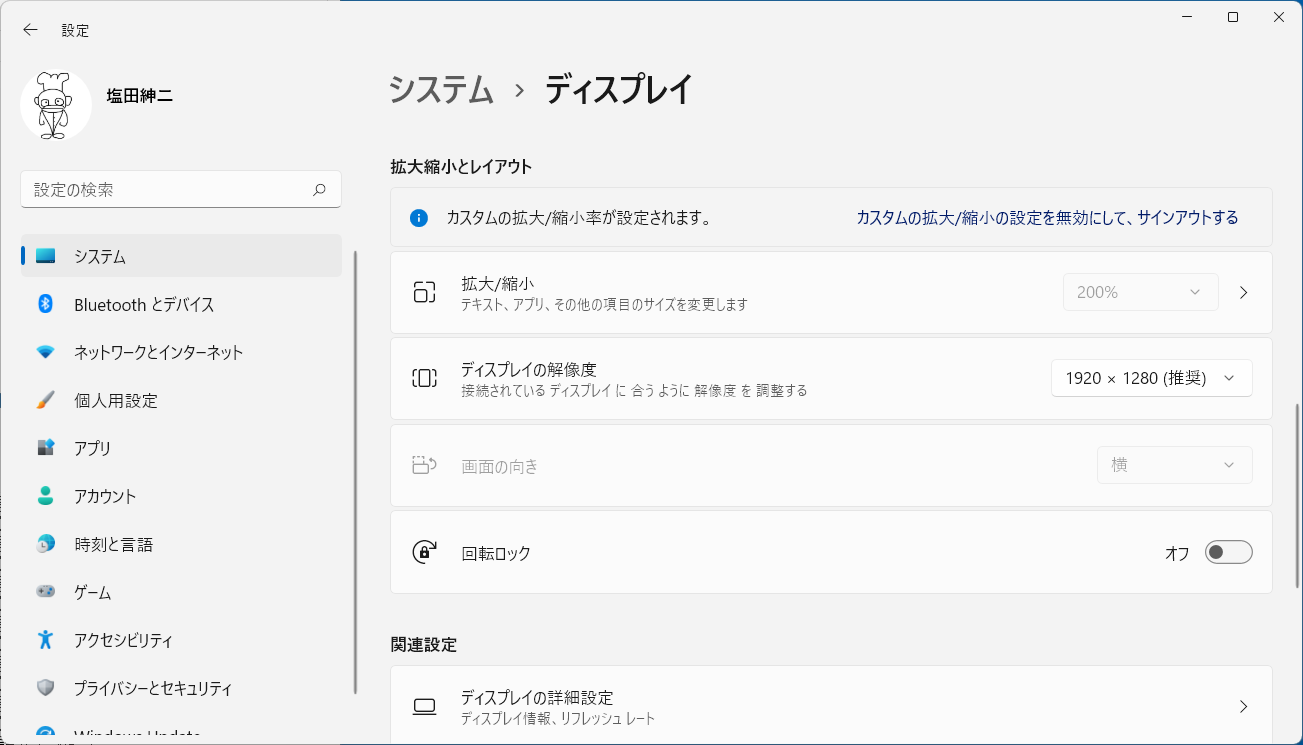This screenshot has width=1303, height=745.
Task: Open Bluetooth とデバイス via its Bluetooth icon
Action: (x=45, y=304)
